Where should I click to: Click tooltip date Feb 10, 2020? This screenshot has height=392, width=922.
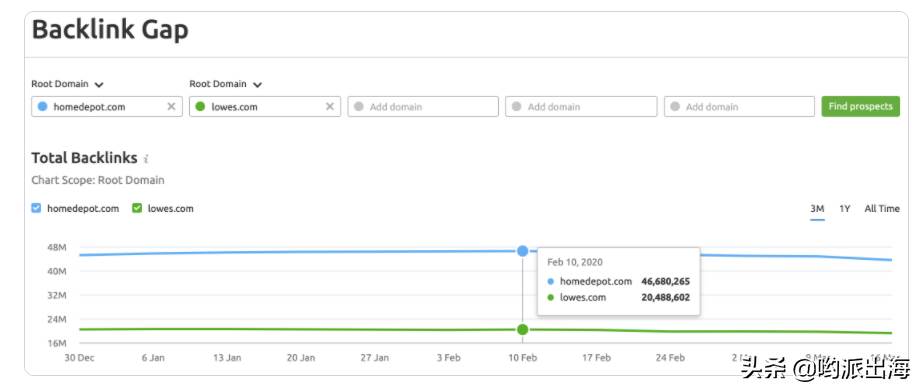[574, 262]
